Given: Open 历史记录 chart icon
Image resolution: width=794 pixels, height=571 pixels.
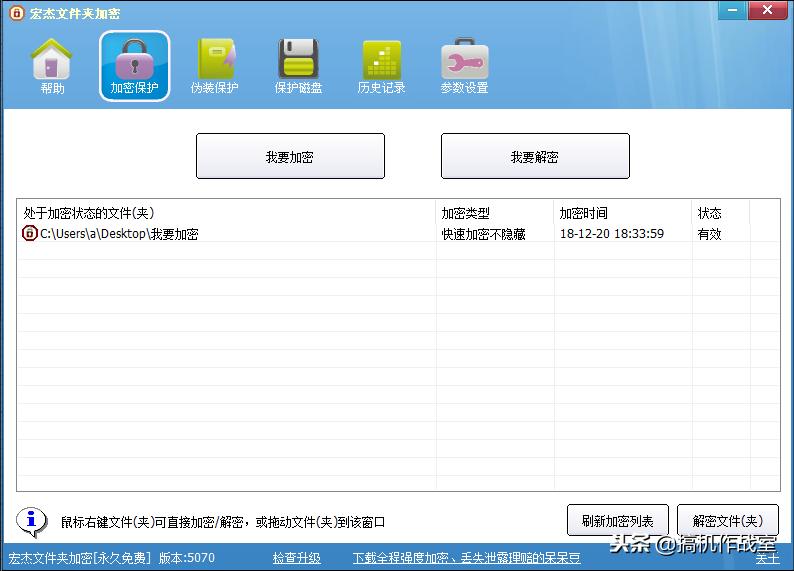Looking at the screenshot, I should 381,66.
